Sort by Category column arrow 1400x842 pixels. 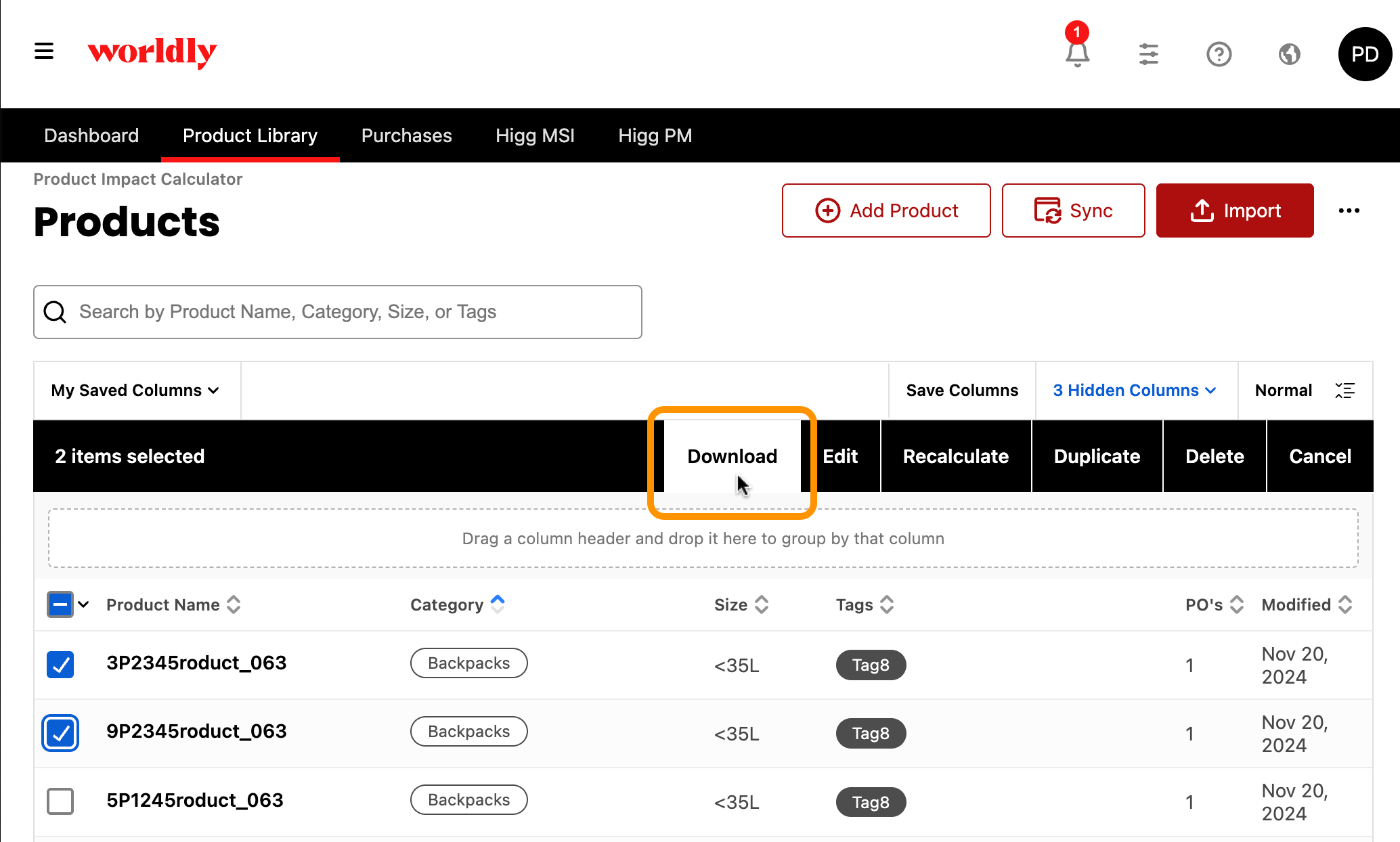[498, 604]
